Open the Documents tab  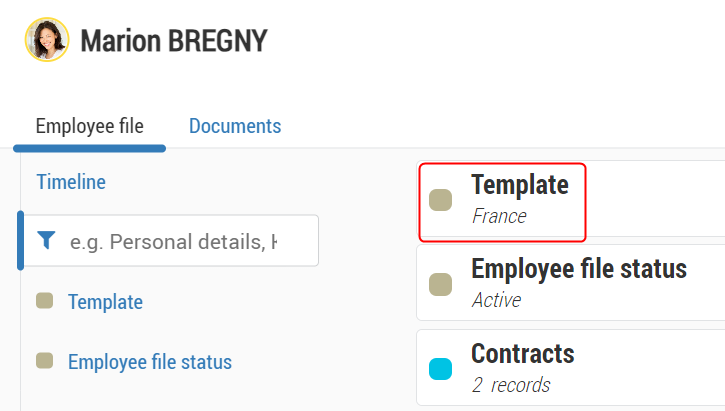pyautogui.click(x=235, y=126)
